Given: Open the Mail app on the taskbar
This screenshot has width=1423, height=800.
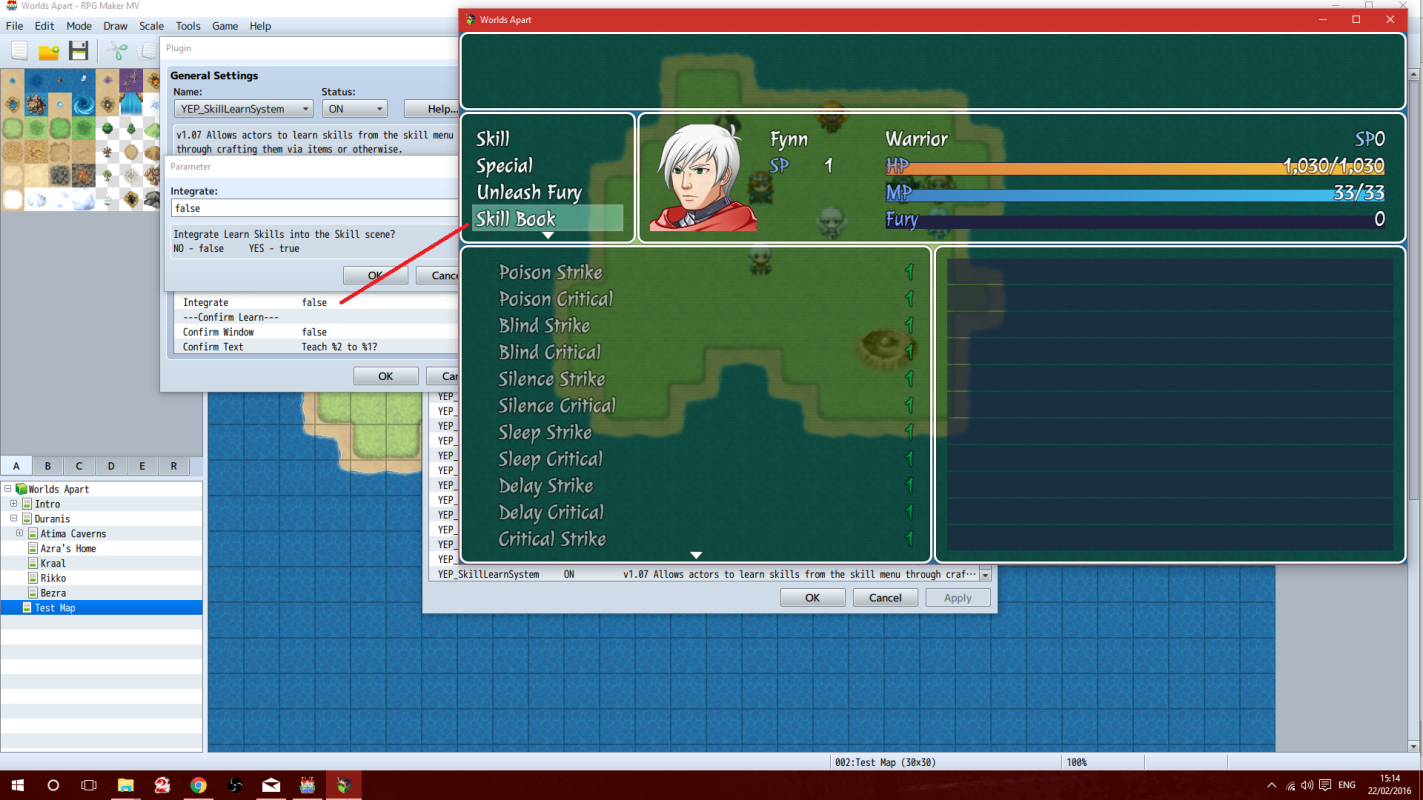Looking at the screenshot, I should click(271, 785).
